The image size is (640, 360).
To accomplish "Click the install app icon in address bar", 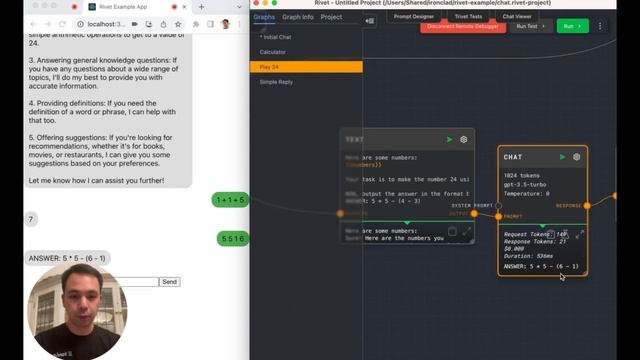I will [149, 24].
